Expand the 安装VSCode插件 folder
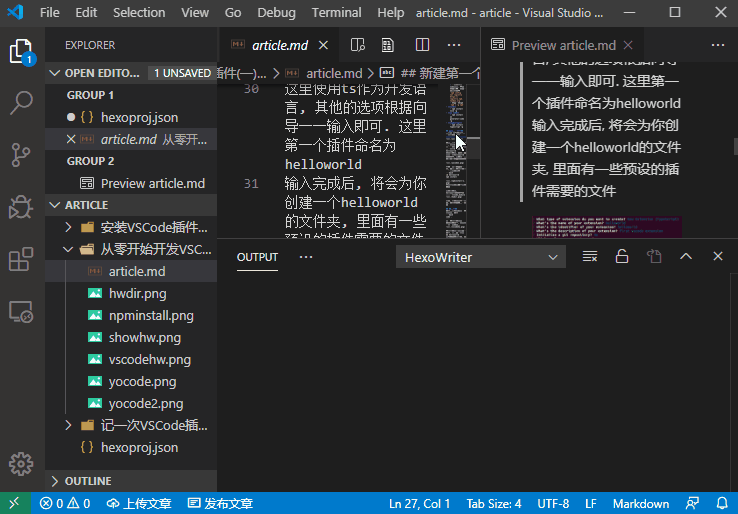Screen dimensions: 738x514 (x=131, y=227)
